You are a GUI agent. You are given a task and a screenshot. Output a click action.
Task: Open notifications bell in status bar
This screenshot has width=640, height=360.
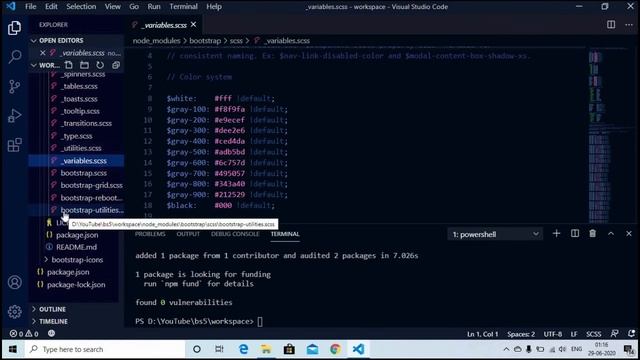coord(631,333)
